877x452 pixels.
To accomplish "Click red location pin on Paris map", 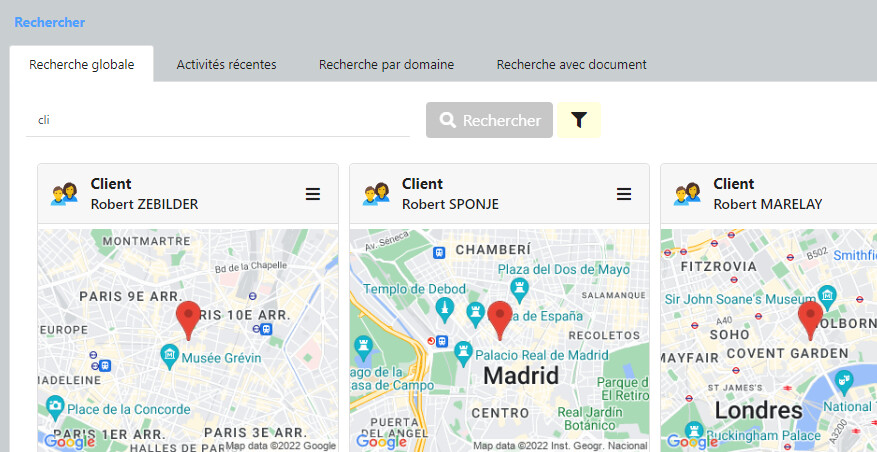I will (188, 321).
